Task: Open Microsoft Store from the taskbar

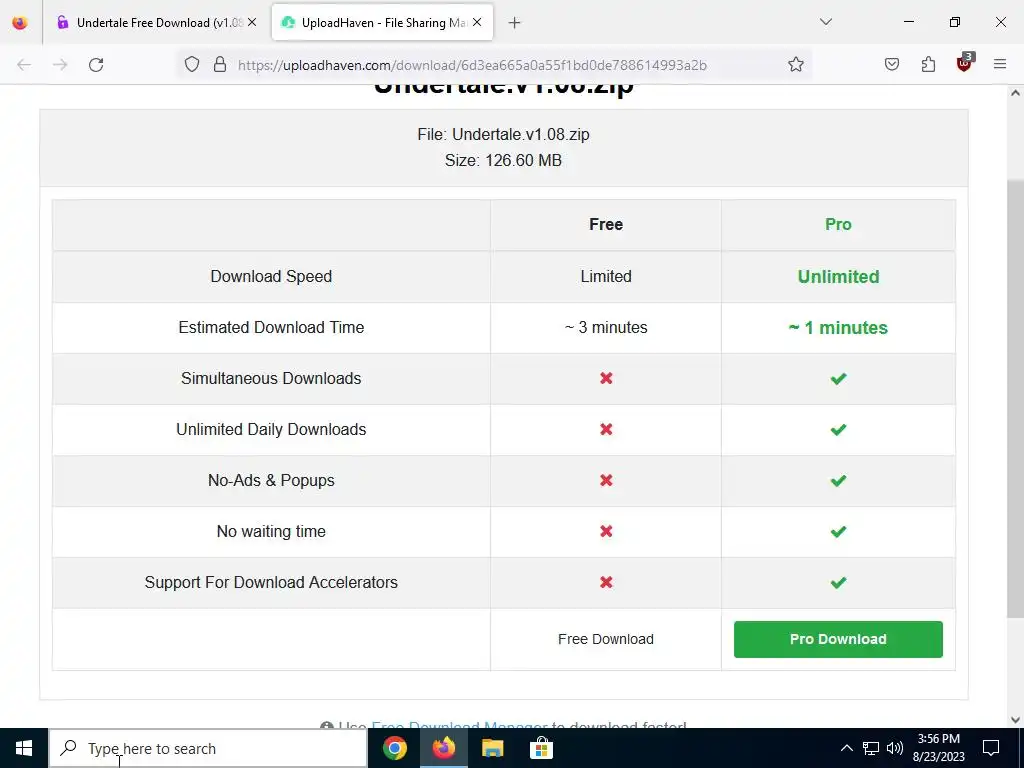Action: (541, 748)
